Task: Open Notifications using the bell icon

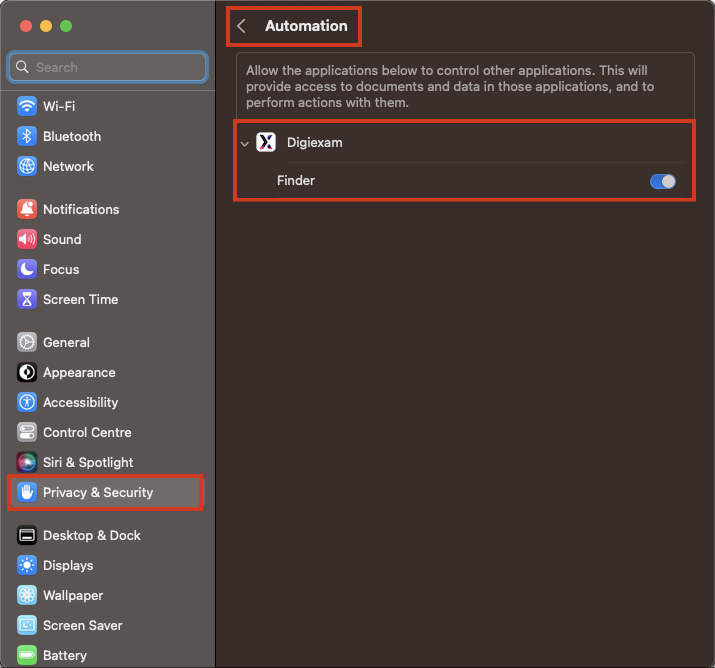Action: pyautogui.click(x=27, y=209)
